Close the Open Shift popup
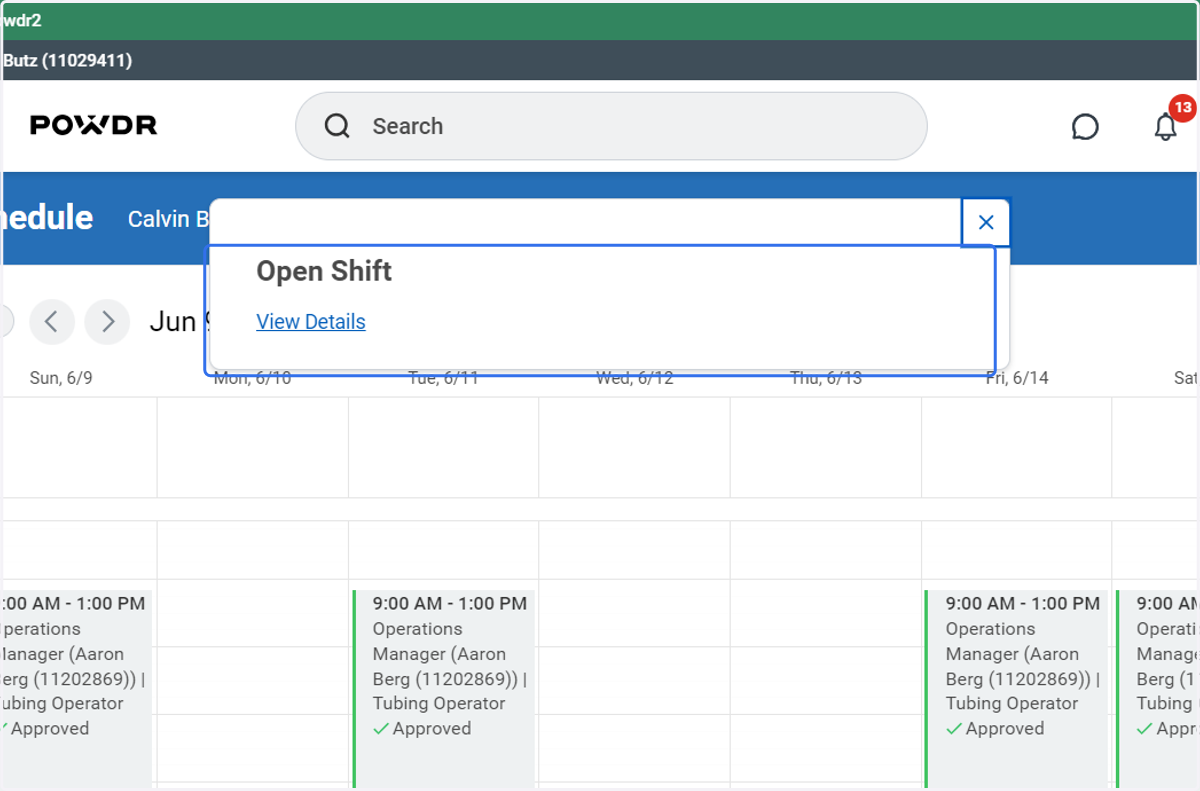The width and height of the screenshot is (1200, 791). point(986,222)
